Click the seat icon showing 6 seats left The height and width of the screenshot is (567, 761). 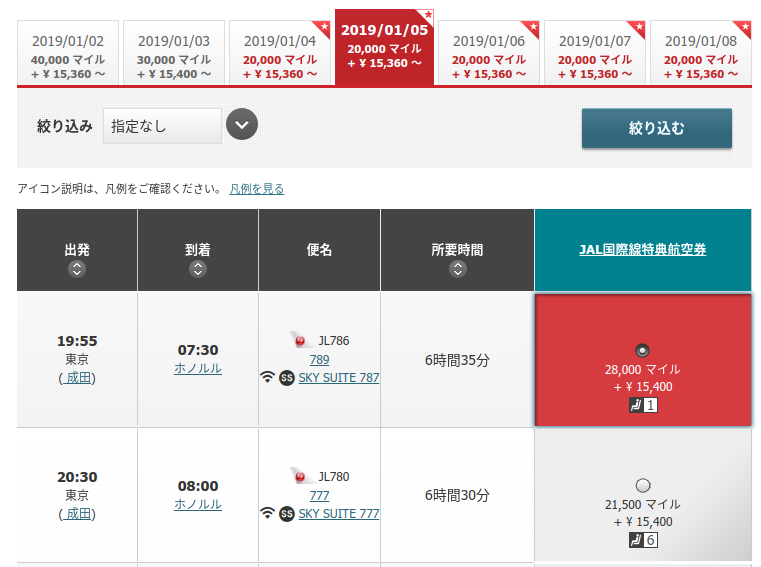point(643,540)
